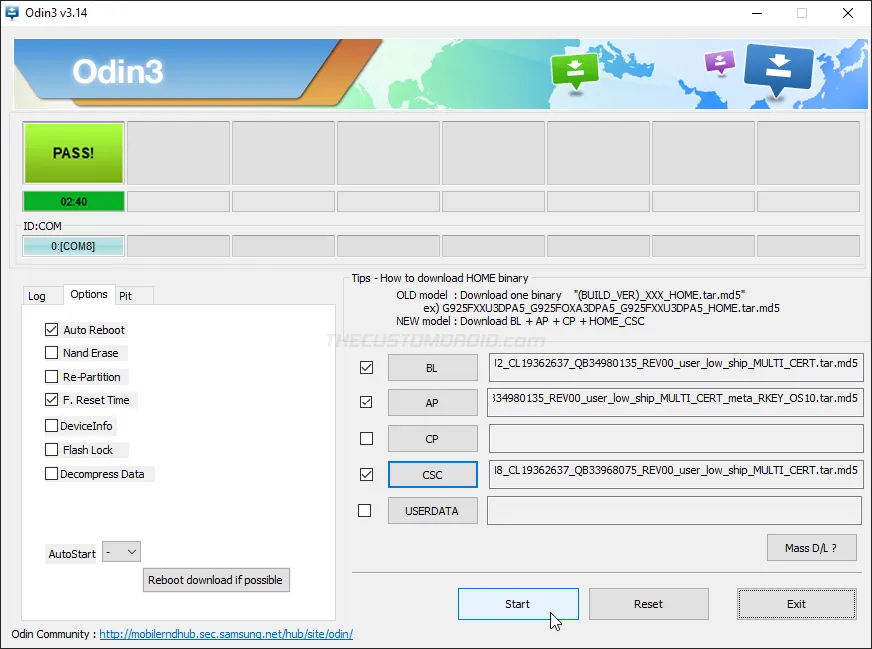Disable the Auto Reboot option
The width and height of the screenshot is (872, 649).
coord(52,329)
